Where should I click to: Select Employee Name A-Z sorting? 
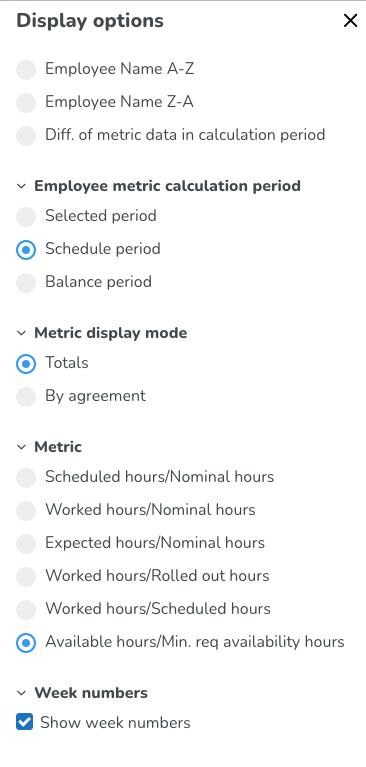pos(26,69)
